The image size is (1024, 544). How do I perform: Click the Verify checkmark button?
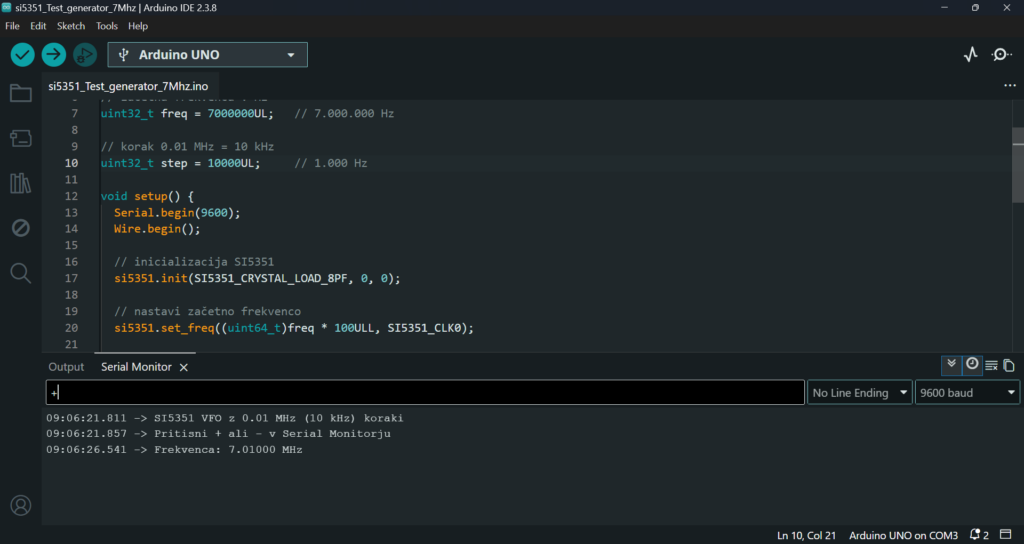click(x=22, y=55)
